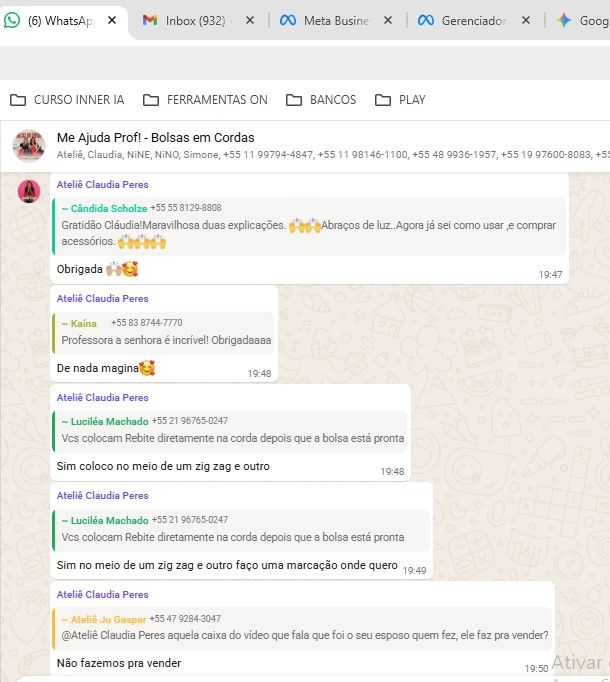Viewport: 610px width, 682px height.
Task: Open the CURSO INNER IA bookmark folder
Action: pos(67,100)
